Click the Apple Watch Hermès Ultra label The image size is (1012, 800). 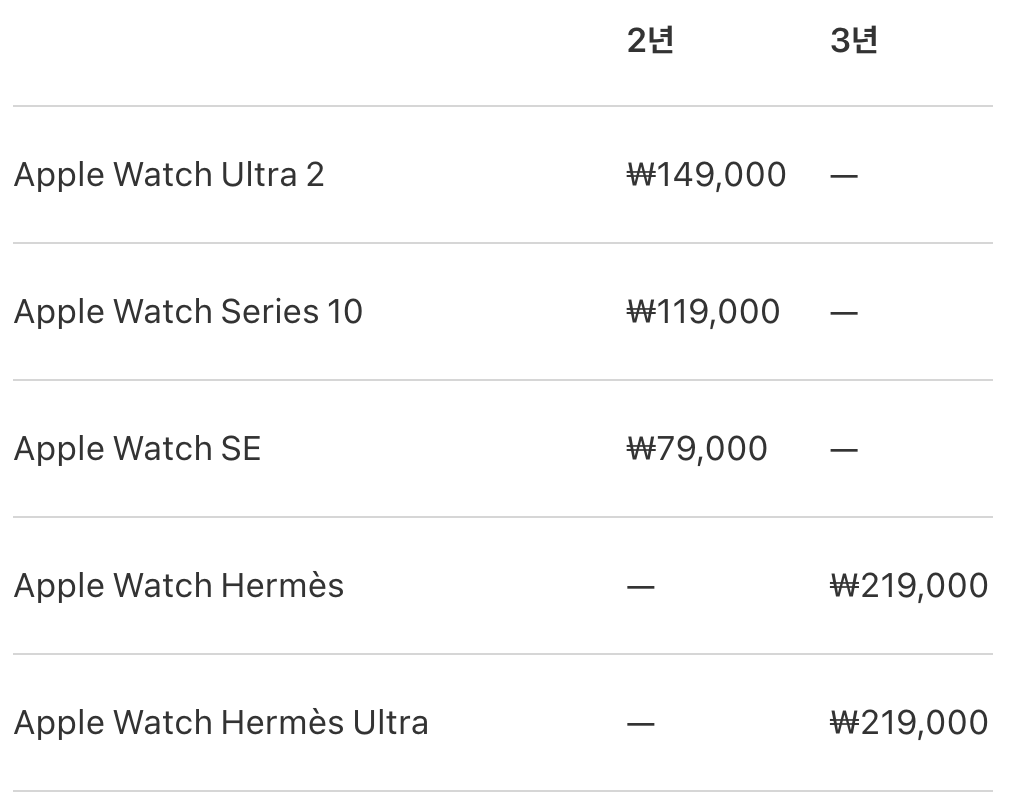(221, 723)
